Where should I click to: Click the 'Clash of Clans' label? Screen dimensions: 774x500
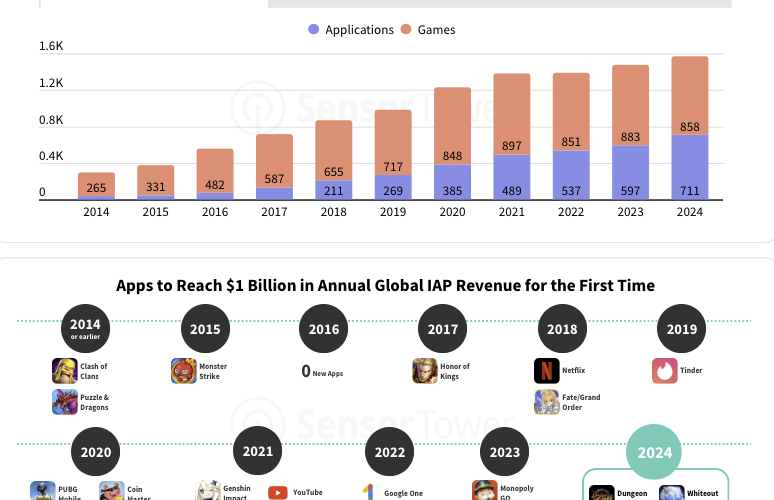tap(94, 371)
